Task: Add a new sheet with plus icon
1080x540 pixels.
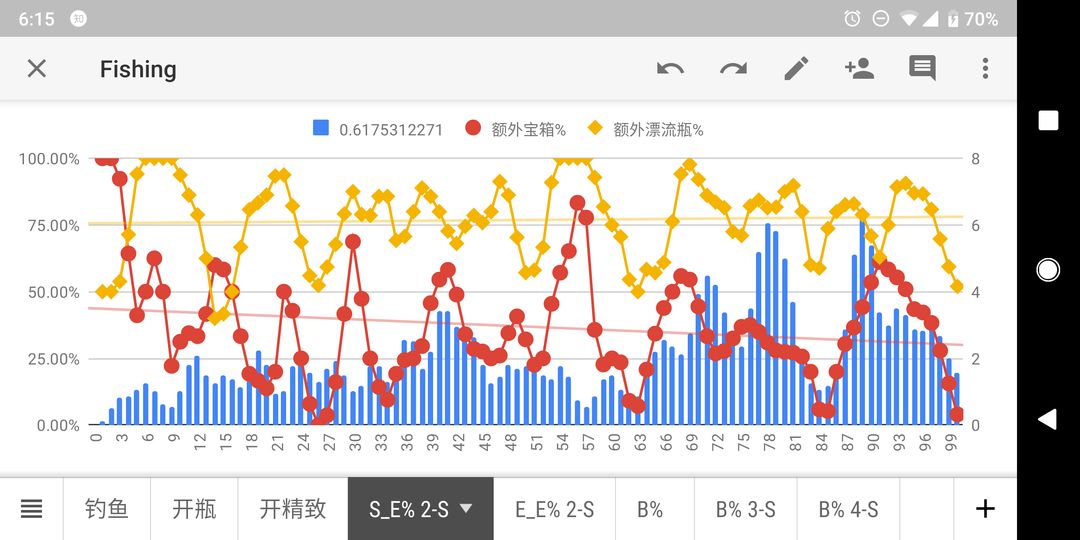Action: 985,509
